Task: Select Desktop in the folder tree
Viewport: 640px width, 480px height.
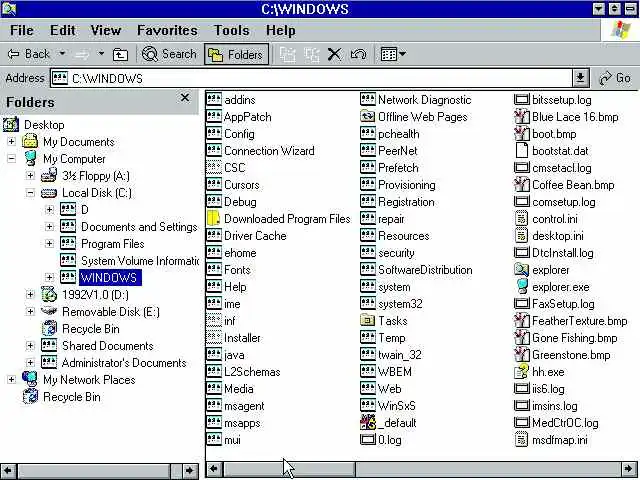Action: (44, 125)
